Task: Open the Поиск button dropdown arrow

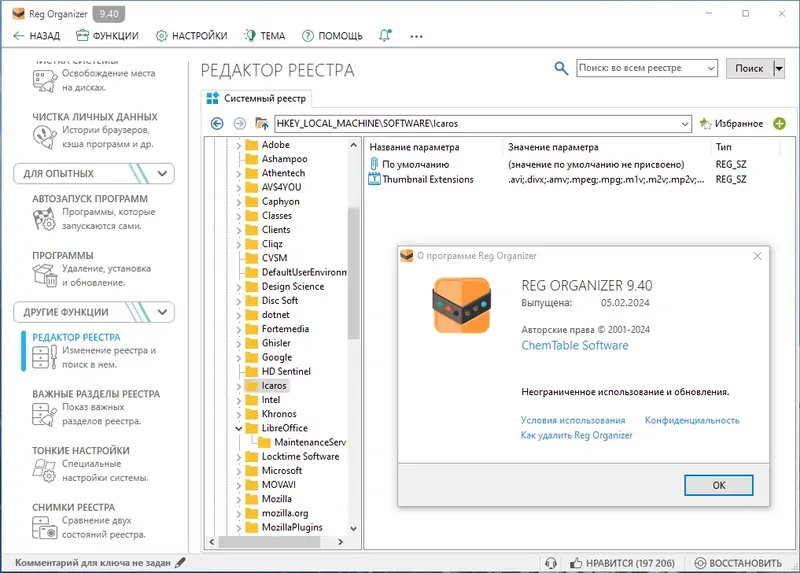Action: [779, 68]
